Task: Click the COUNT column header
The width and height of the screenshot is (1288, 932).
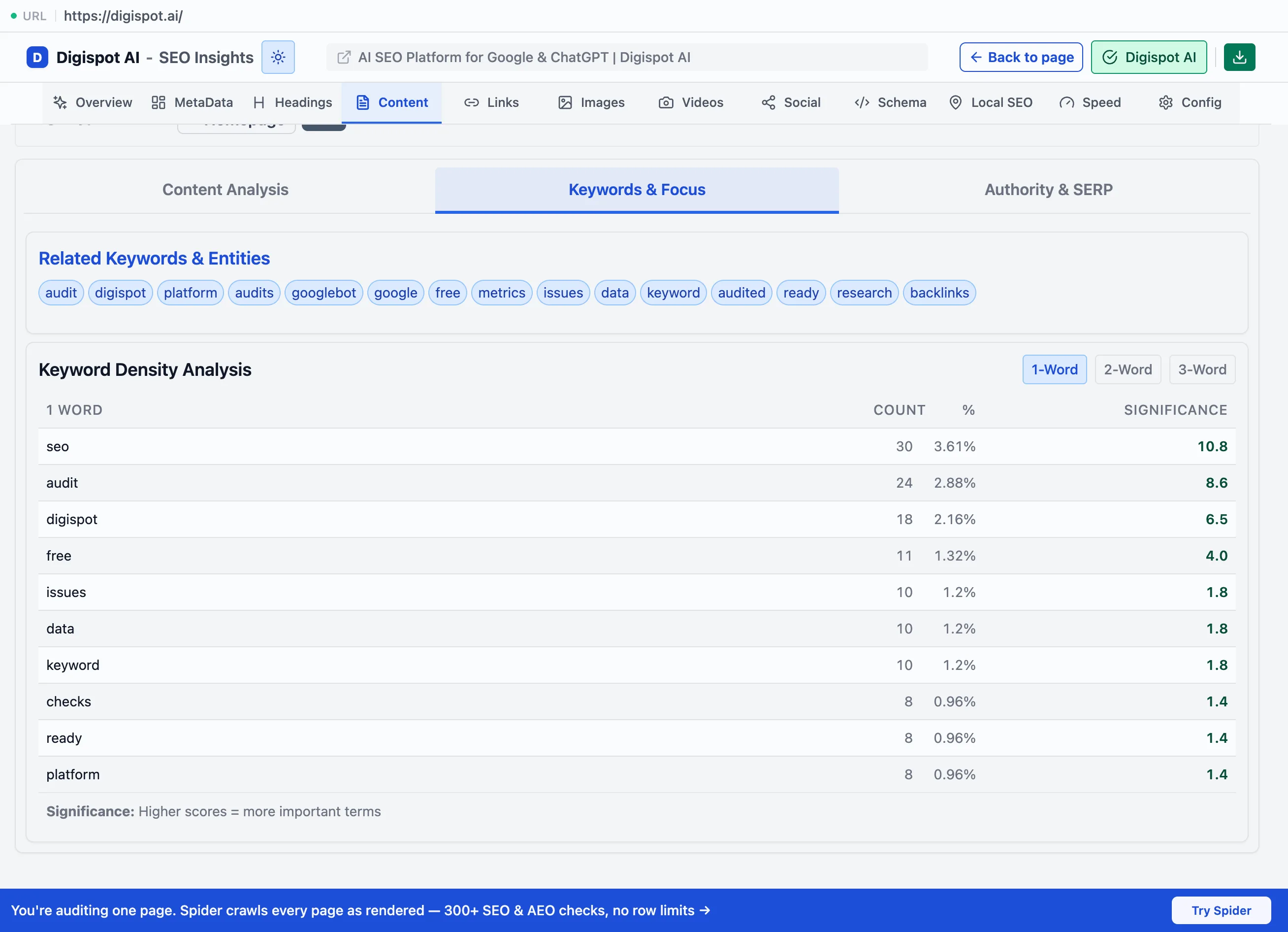Action: pyautogui.click(x=899, y=410)
